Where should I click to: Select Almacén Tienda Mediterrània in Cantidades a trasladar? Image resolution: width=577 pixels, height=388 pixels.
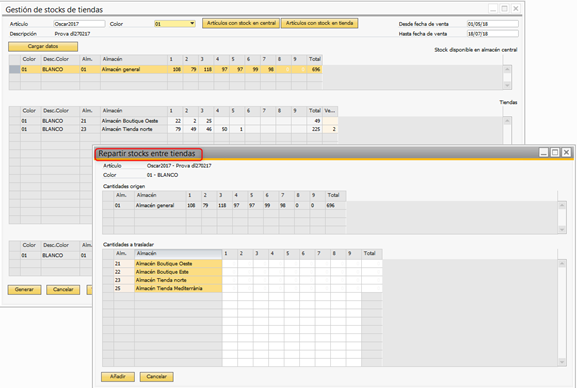178,288
